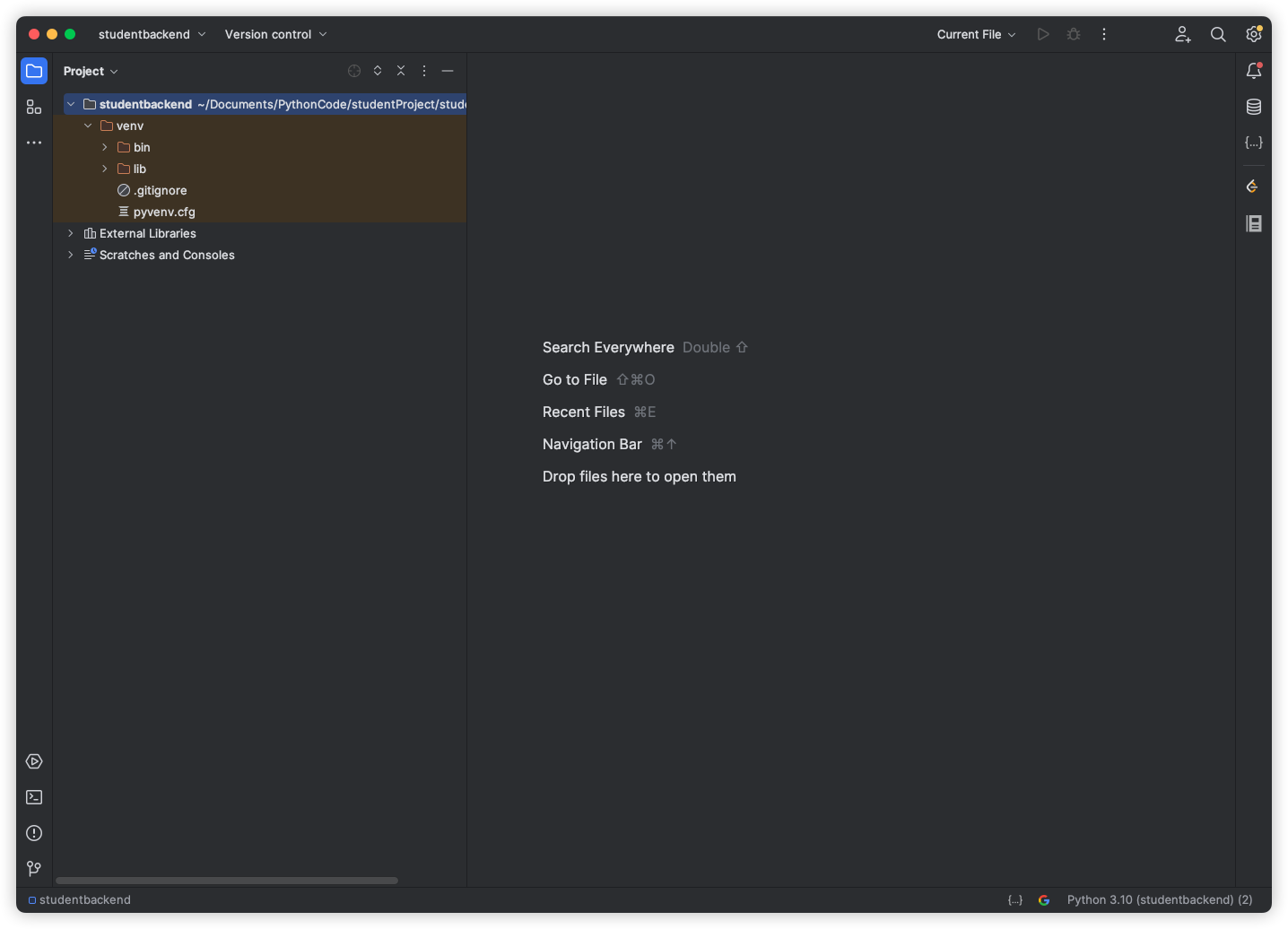Open the studentbackend project menu
The image size is (1288, 929).
coord(152,34)
